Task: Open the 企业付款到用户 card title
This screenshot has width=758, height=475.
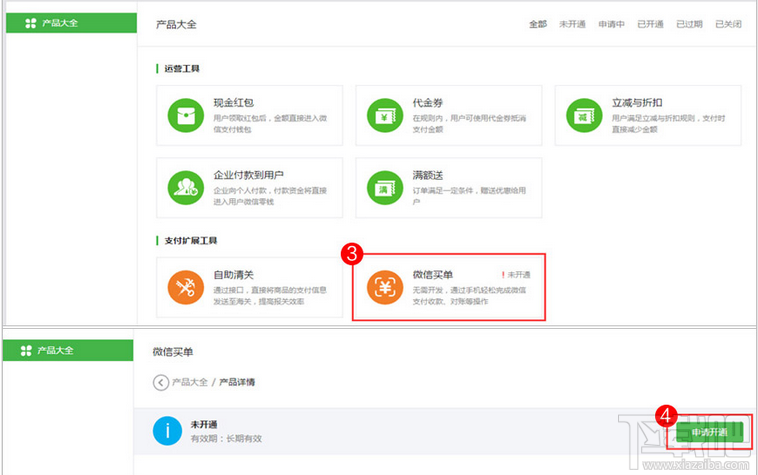Action: tap(248, 175)
